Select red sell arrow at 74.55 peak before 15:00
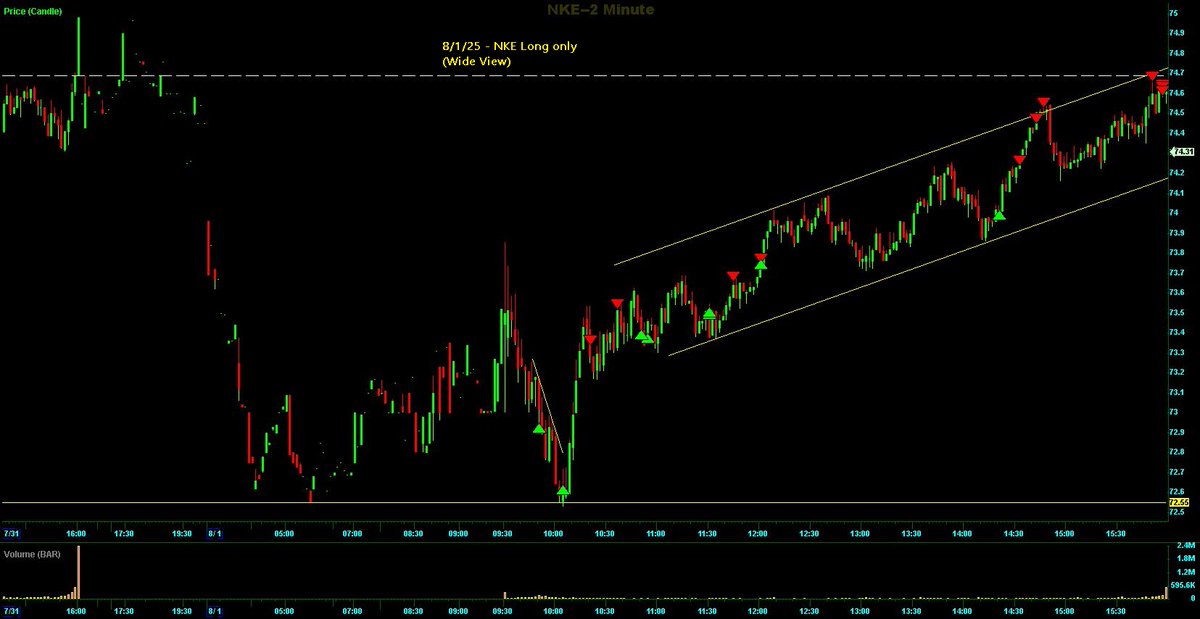The width and height of the screenshot is (1200, 619). (1043, 102)
